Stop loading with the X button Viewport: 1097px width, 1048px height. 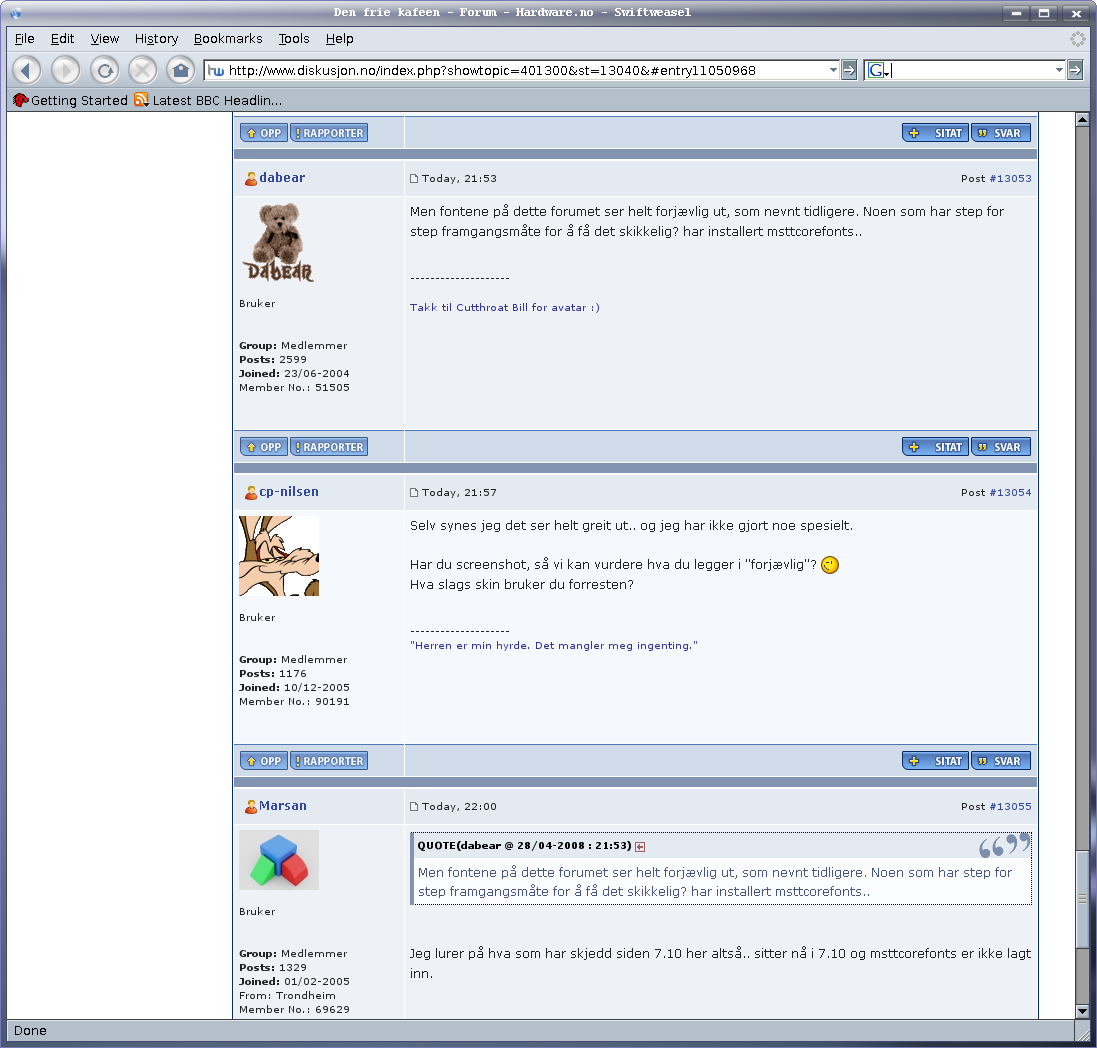[143, 70]
